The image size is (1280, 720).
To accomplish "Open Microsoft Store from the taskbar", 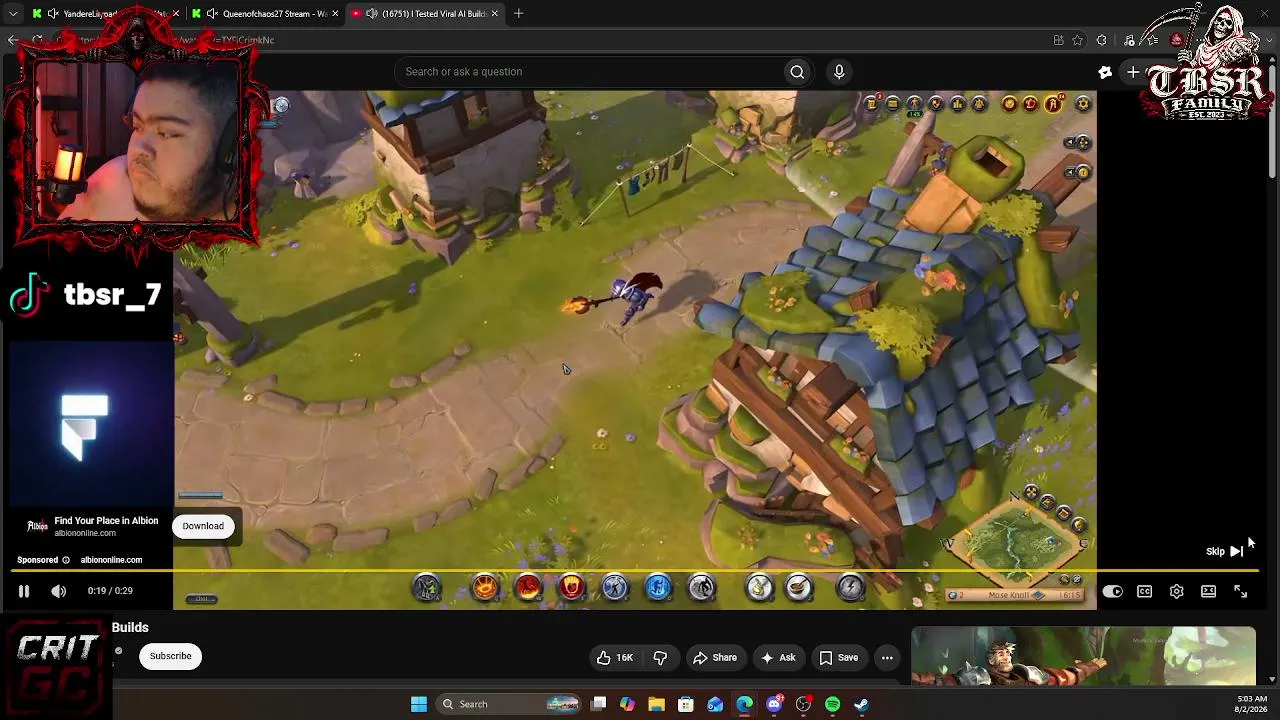I will pos(686,704).
